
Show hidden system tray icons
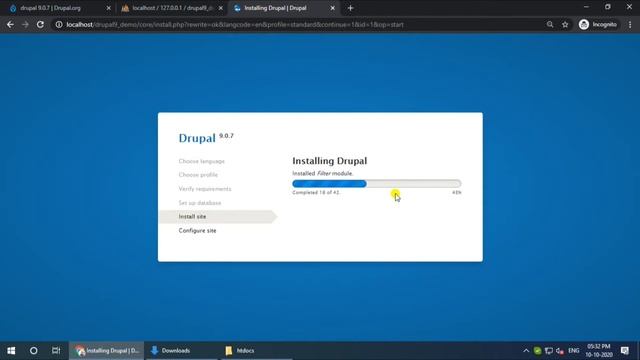click(526, 351)
